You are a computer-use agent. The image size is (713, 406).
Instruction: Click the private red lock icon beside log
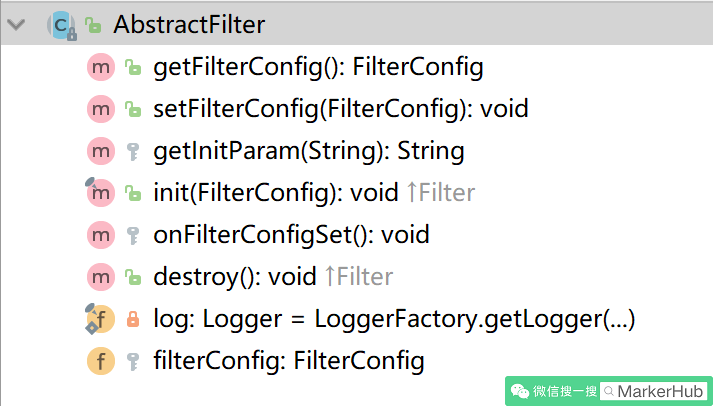click(133, 319)
